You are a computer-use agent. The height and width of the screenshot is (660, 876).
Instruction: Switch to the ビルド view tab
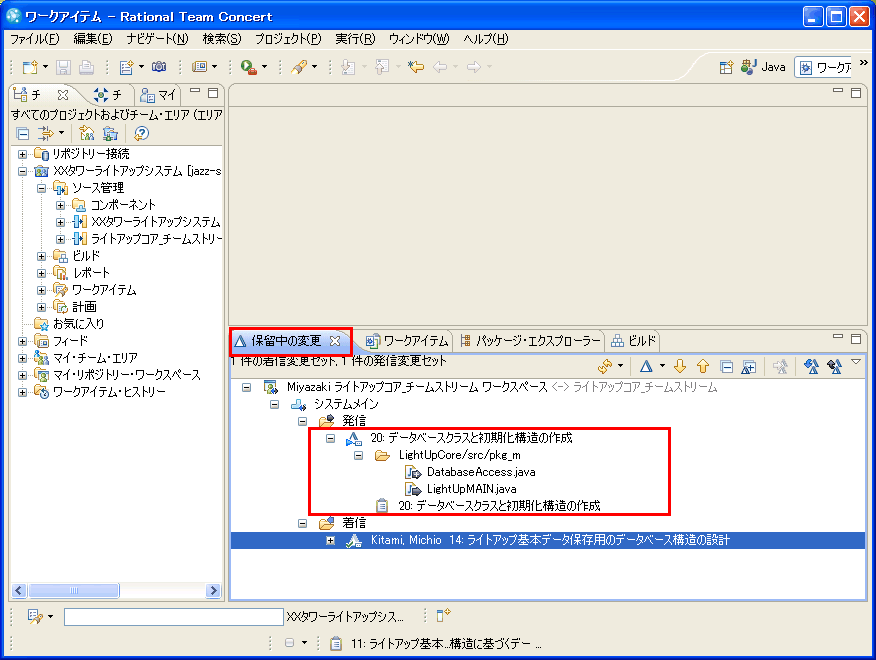click(x=634, y=341)
